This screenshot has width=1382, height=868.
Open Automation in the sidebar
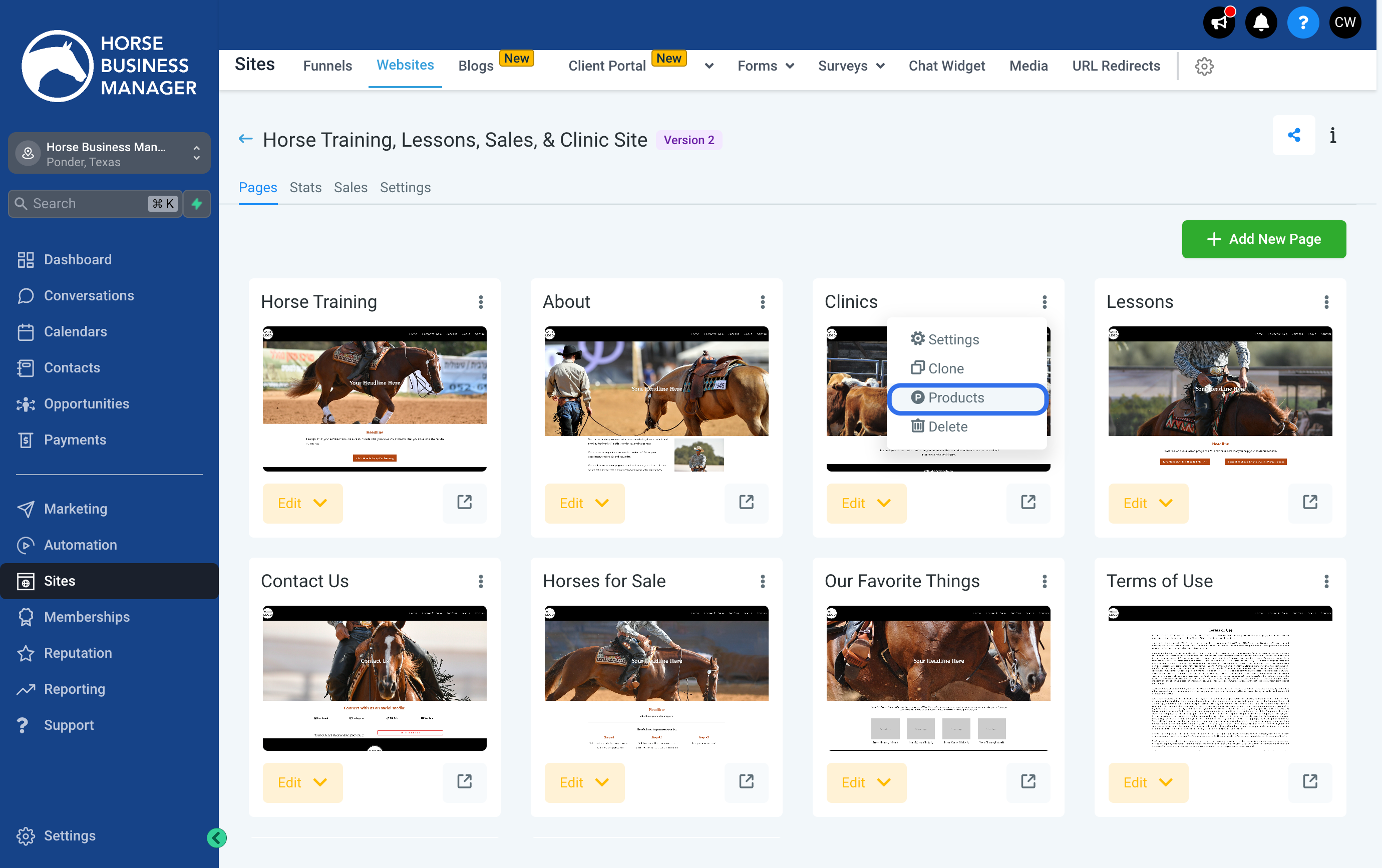(80, 545)
